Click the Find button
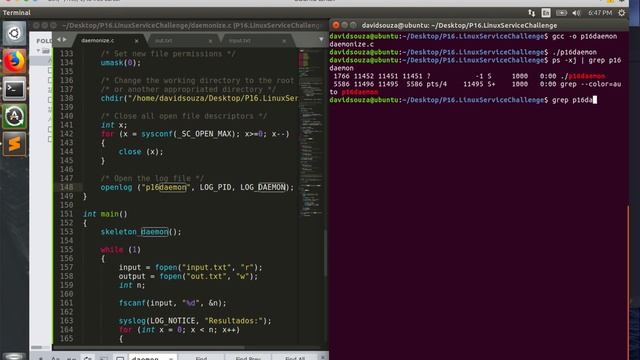 (201, 358)
